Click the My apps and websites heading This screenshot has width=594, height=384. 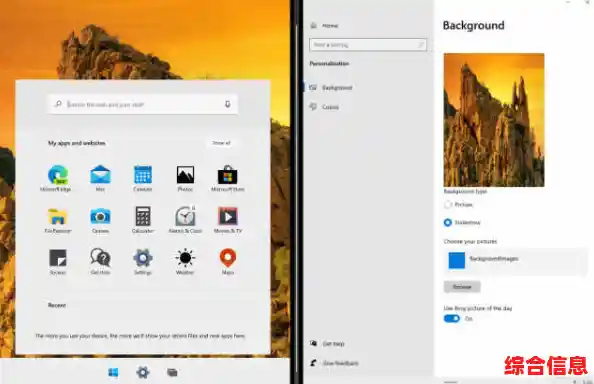(x=77, y=143)
